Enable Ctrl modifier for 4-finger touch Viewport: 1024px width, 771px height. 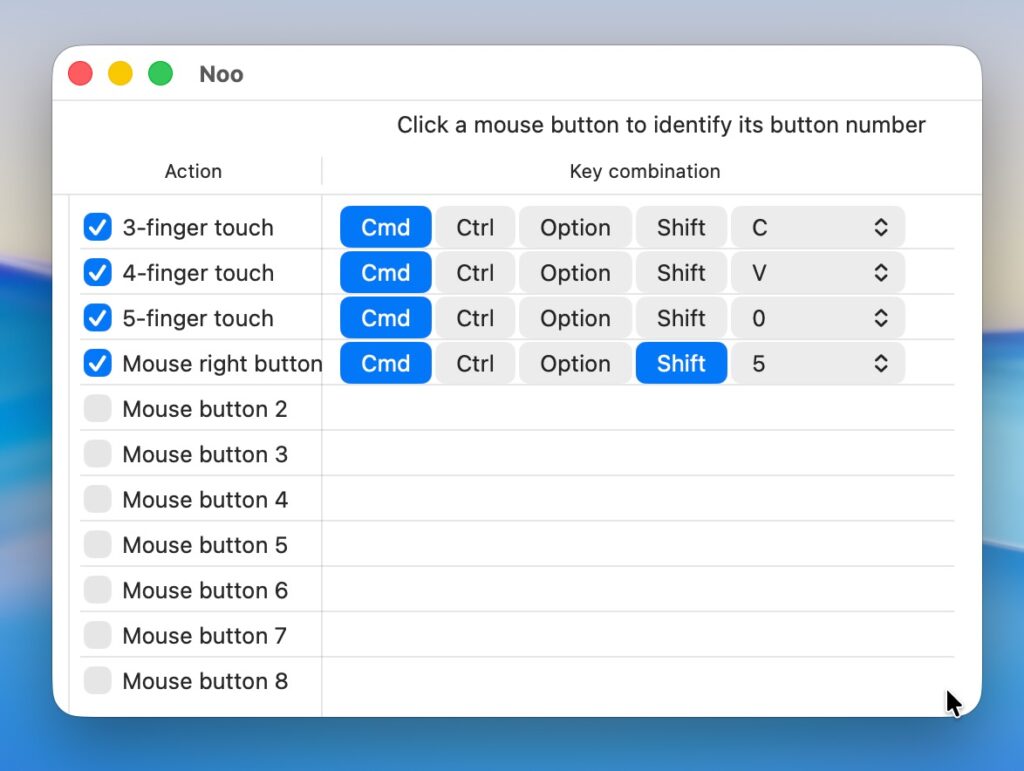point(475,273)
